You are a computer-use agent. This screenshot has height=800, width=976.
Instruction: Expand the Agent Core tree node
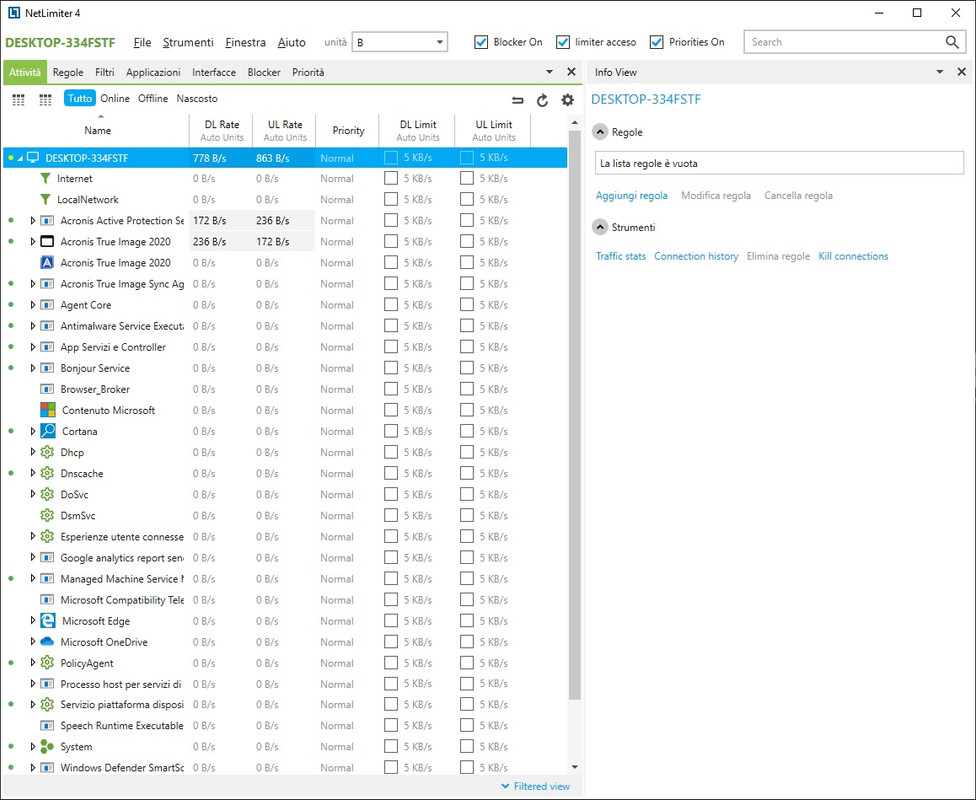32,305
